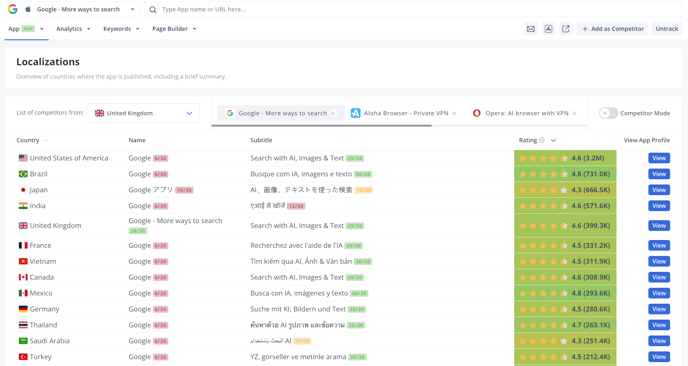The height and width of the screenshot is (366, 688).
Task: Click the Google competitor tab icon
Action: point(229,113)
